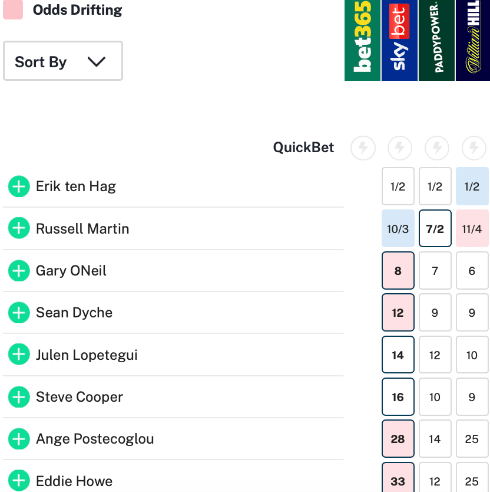Image resolution: width=490 pixels, height=492 pixels.
Task: Toggle QuickBet lightning for Paddy Power column
Action: tap(437, 147)
